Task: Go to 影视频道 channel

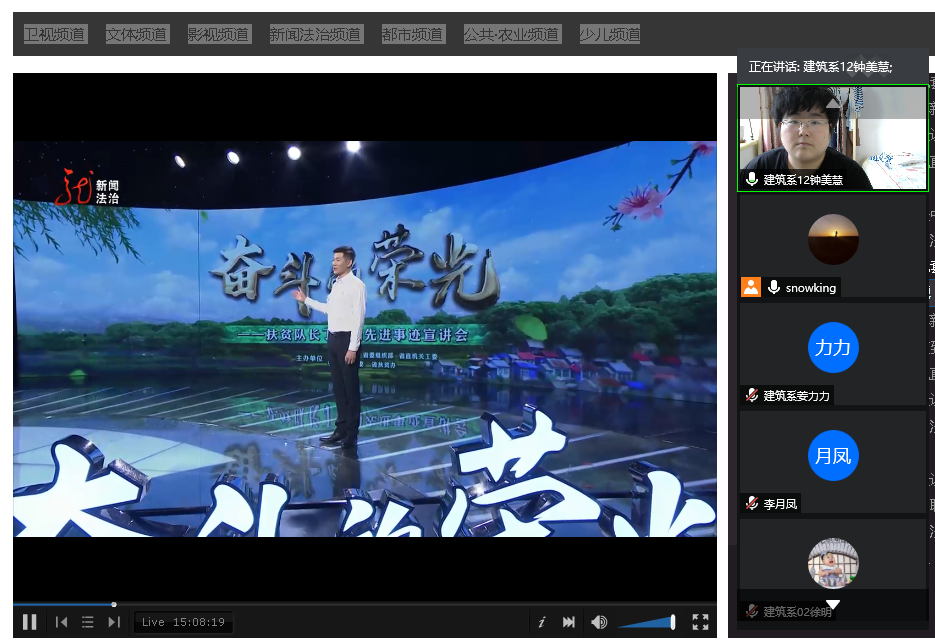Action: tap(218, 34)
